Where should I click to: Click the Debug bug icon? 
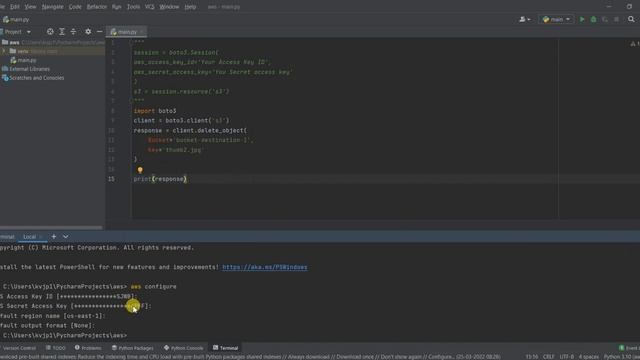(x=593, y=19)
